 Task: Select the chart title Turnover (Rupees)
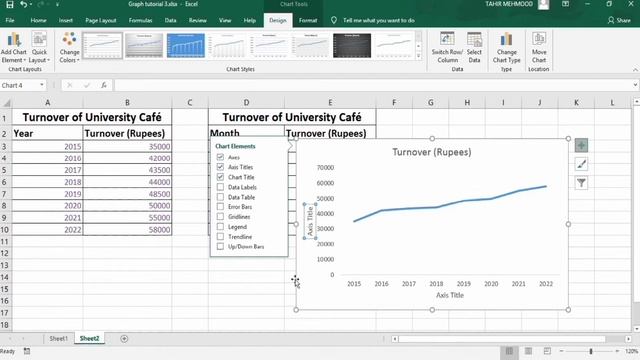pyautogui.click(x=431, y=152)
